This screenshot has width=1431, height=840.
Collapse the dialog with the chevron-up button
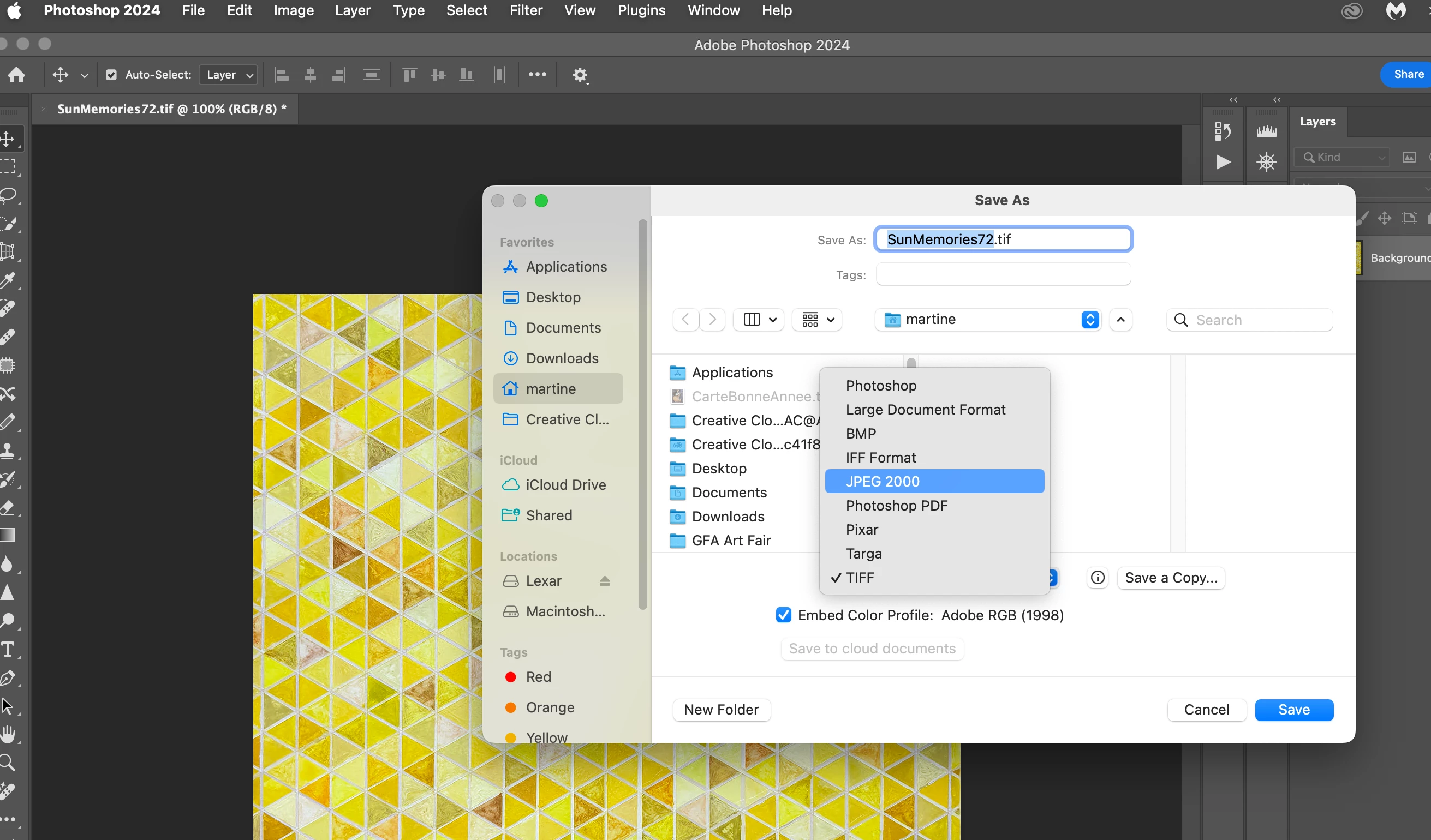(1120, 320)
